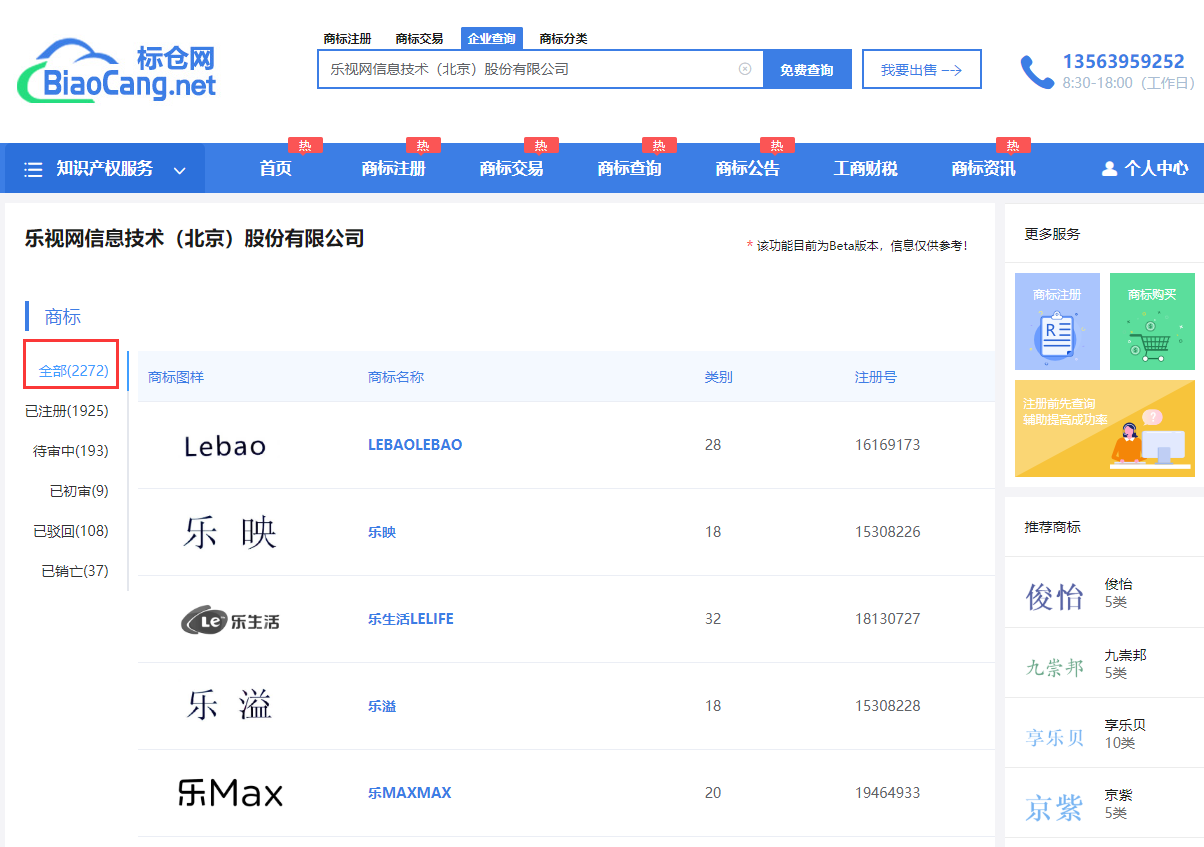Click the 类别 column header
The height and width of the screenshot is (847, 1204).
coord(719,377)
